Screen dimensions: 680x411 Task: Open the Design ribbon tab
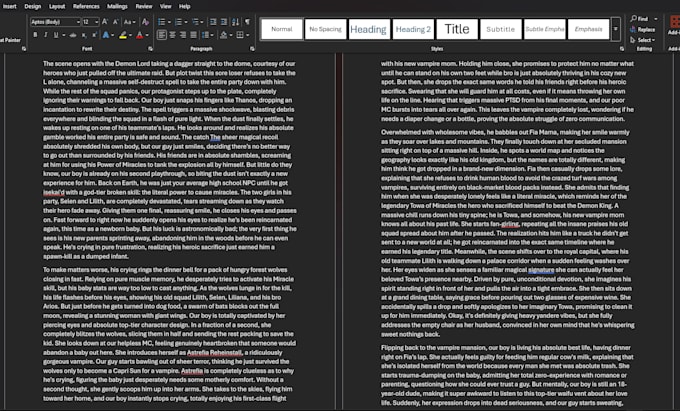click(33, 6)
